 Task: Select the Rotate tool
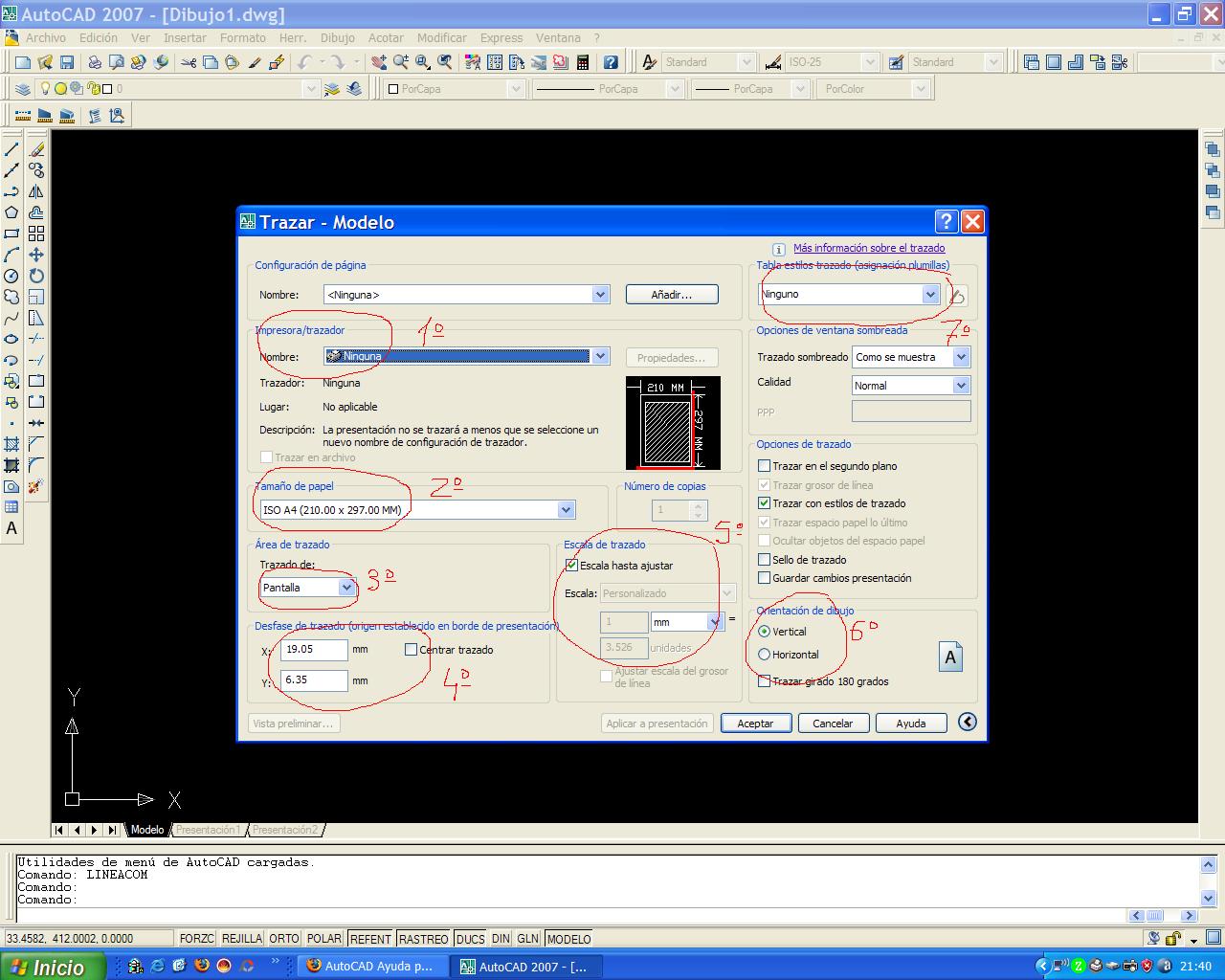tap(36, 276)
